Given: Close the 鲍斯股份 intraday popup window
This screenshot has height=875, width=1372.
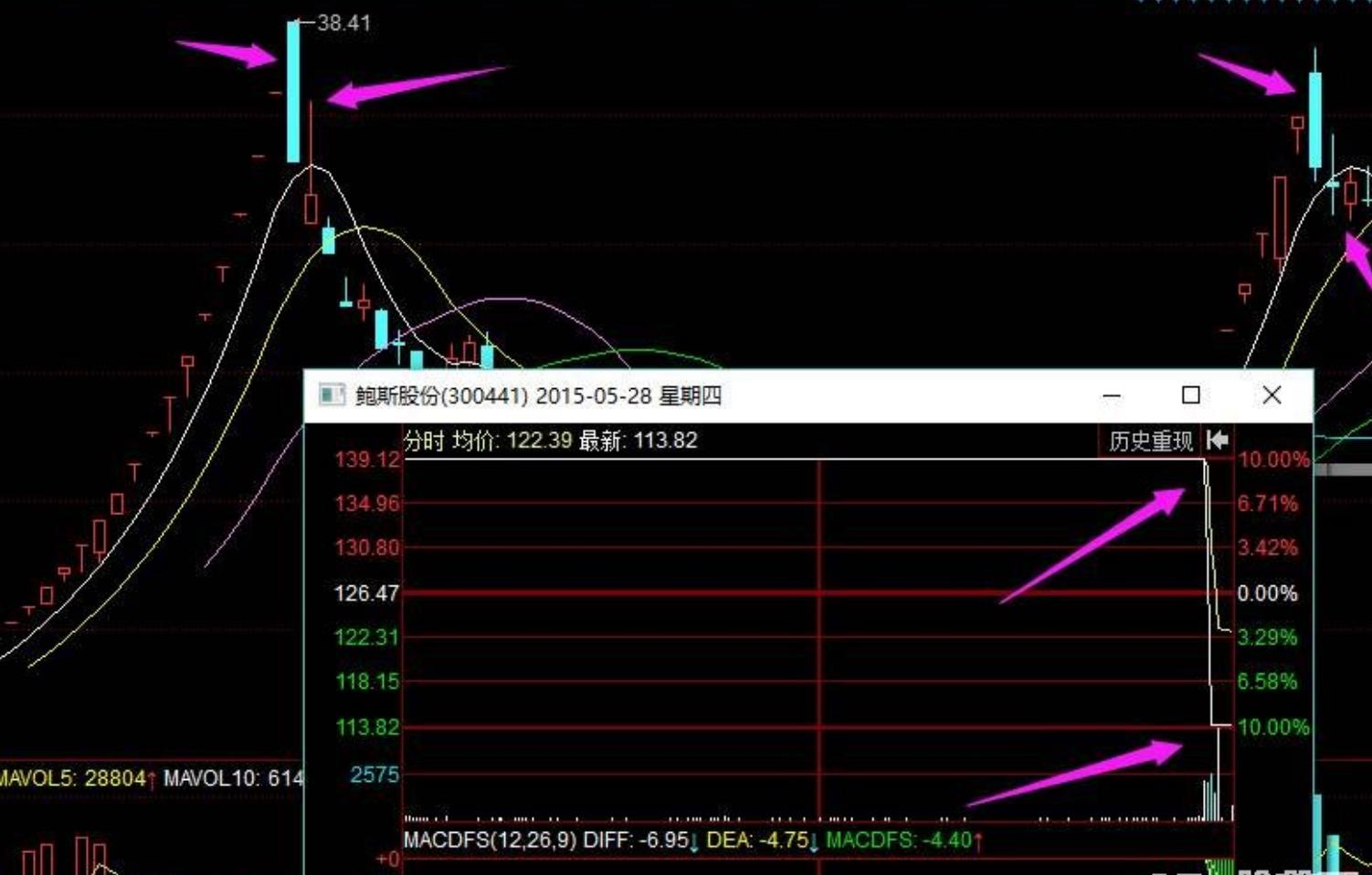Looking at the screenshot, I should (1271, 395).
